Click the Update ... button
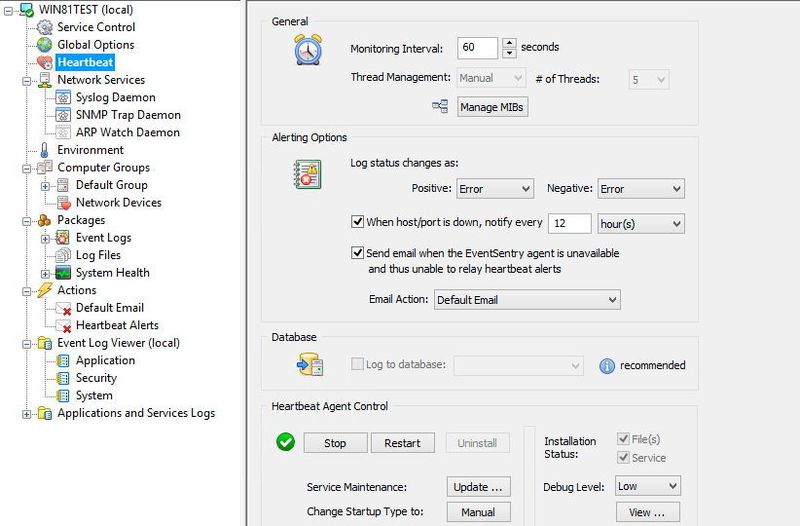This screenshot has height=526, width=800. (478, 487)
